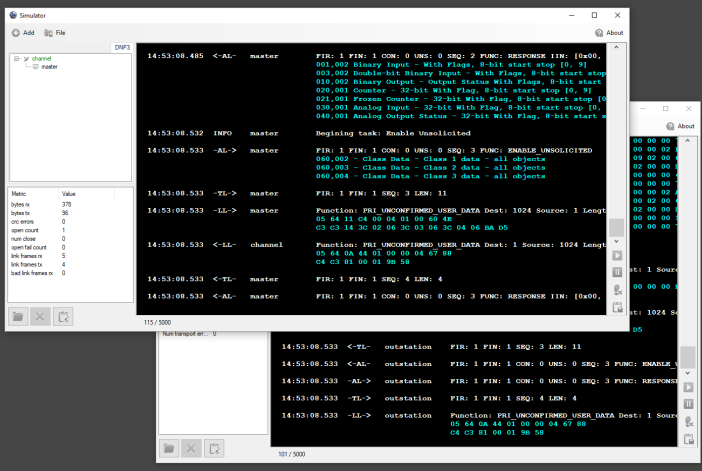Click the play icon beside the front log
This screenshot has height=471, width=702.
pyautogui.click(x=617, y=255)
